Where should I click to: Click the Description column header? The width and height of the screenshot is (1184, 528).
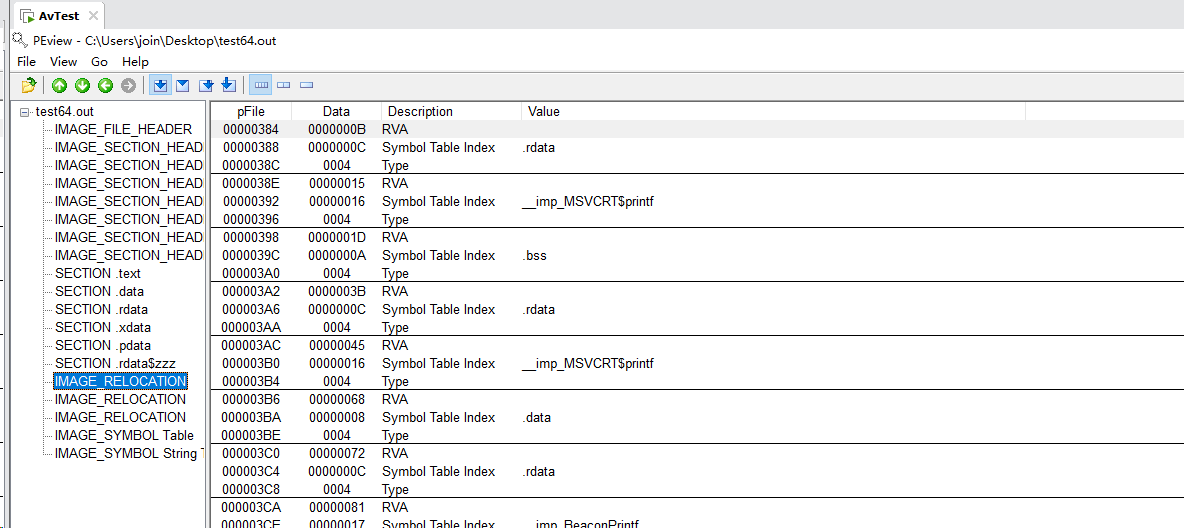click(x=451, y=111)
